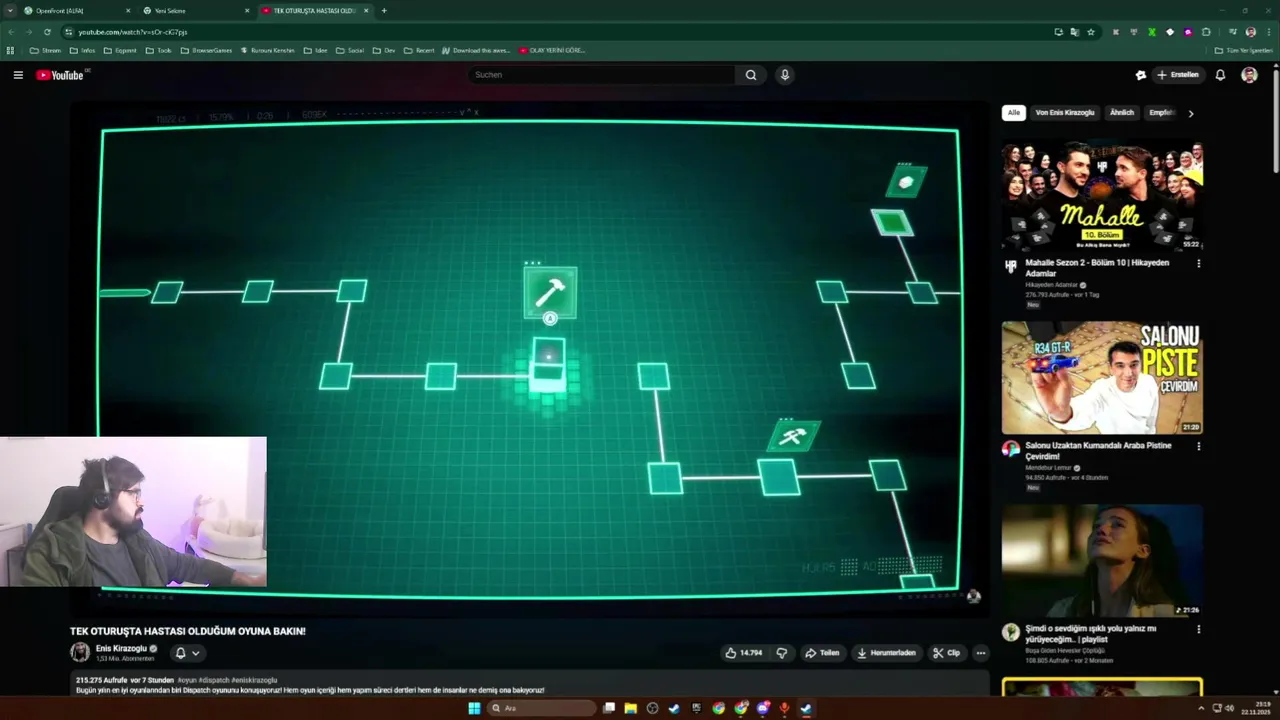Click the #dispatch hashtag in the description
The height and width of the screenshot is (720, 1280).
[215, 680]
